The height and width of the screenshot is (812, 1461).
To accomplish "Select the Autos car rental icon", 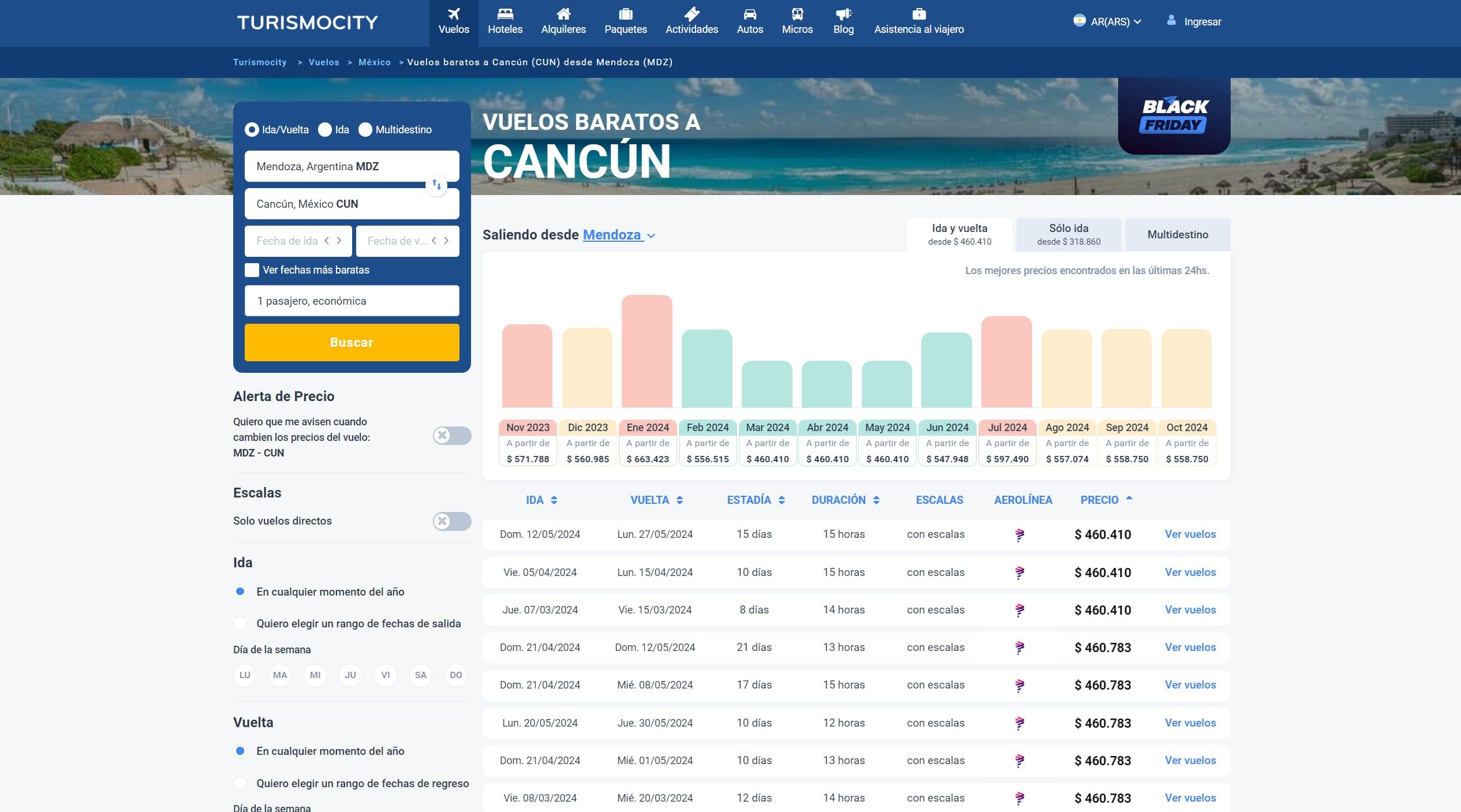I will 749,15.
